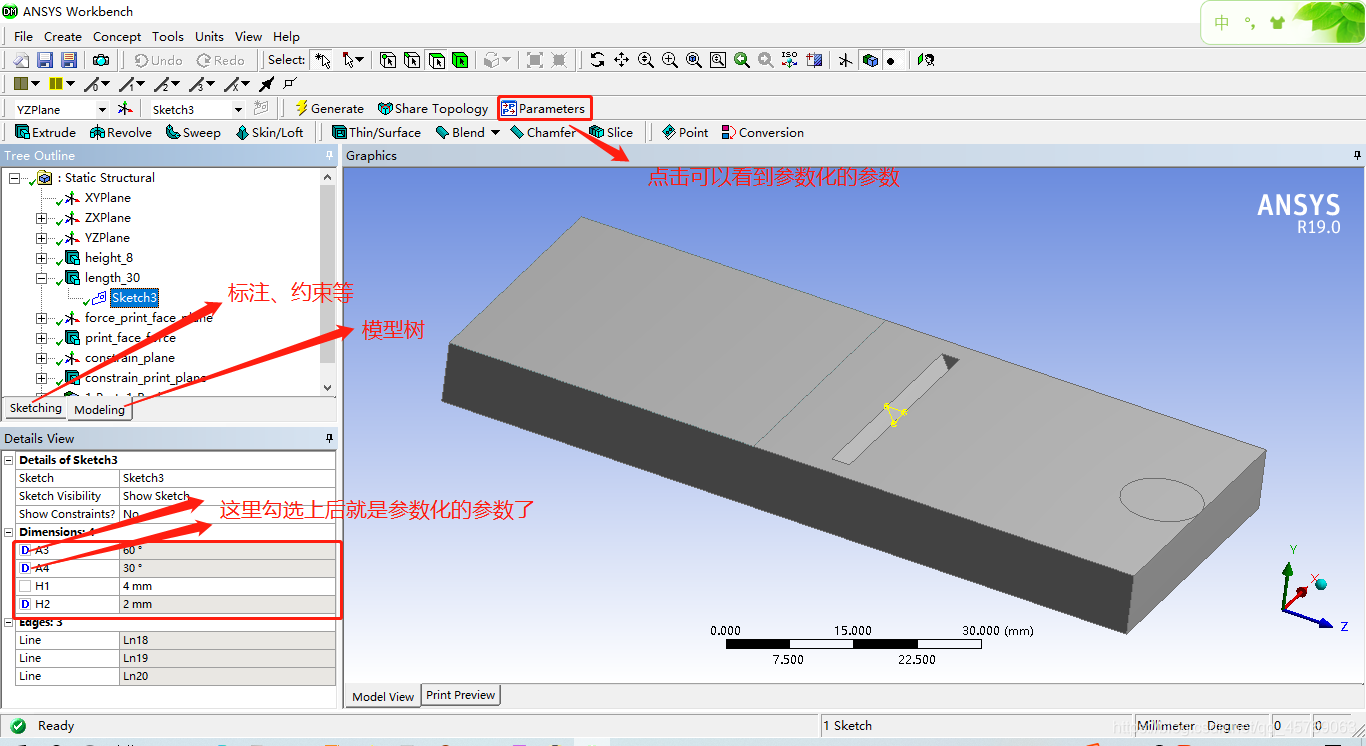
Task: Click the camera image capture icon
Action: (x=101, y=60)
